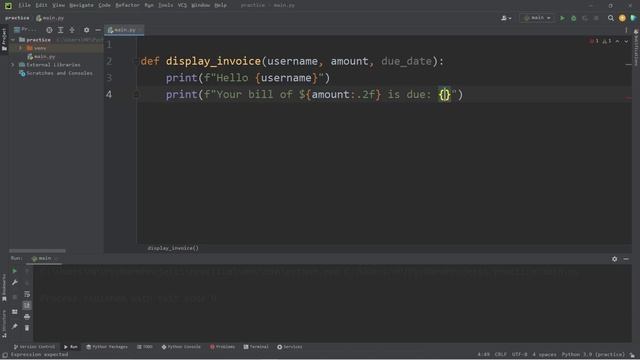Open the Code menu
640x360 pixels.
coord(104,5)
